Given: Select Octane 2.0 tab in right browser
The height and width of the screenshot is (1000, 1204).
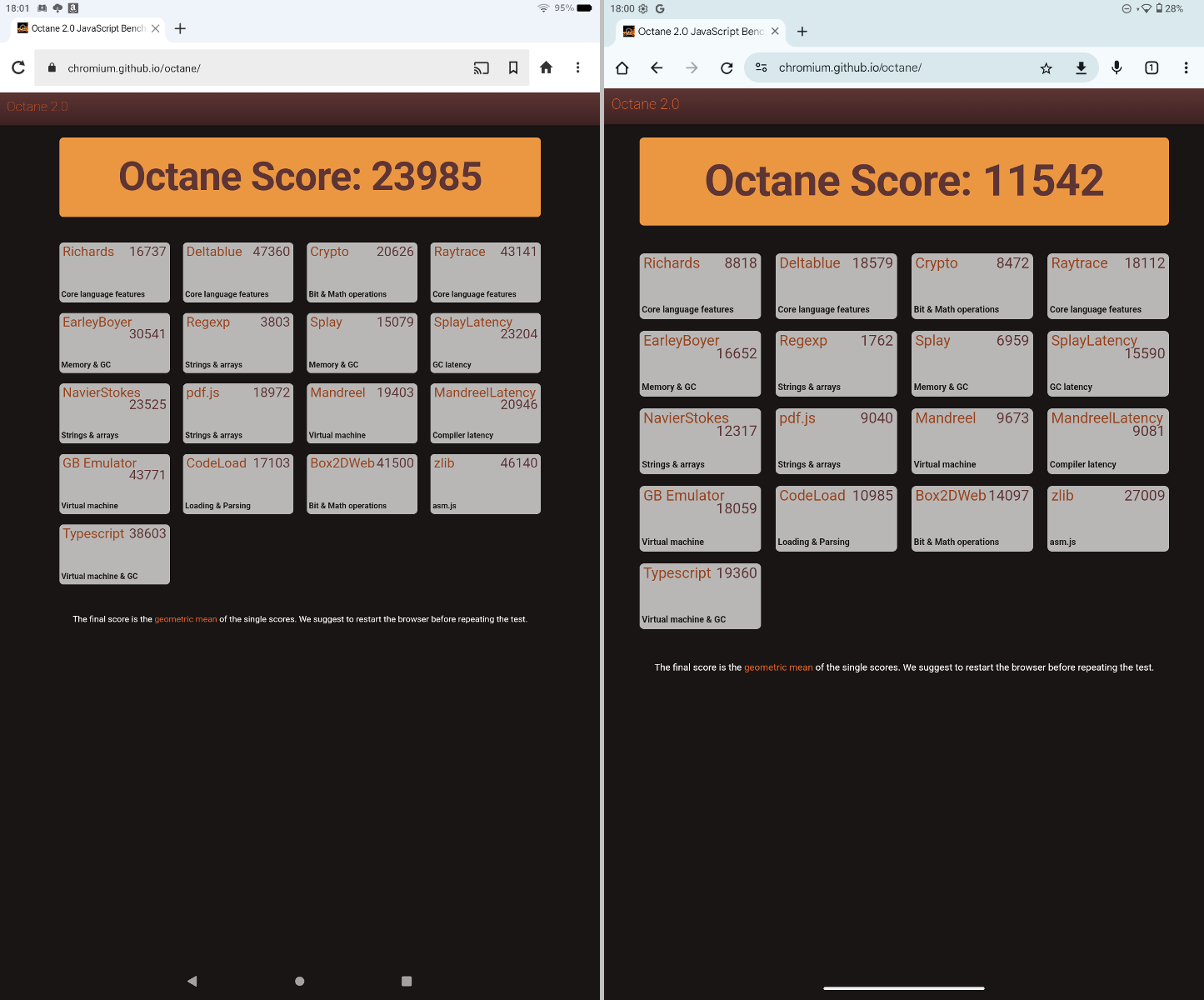Looking at the screenshot, I should click(701, 32).
